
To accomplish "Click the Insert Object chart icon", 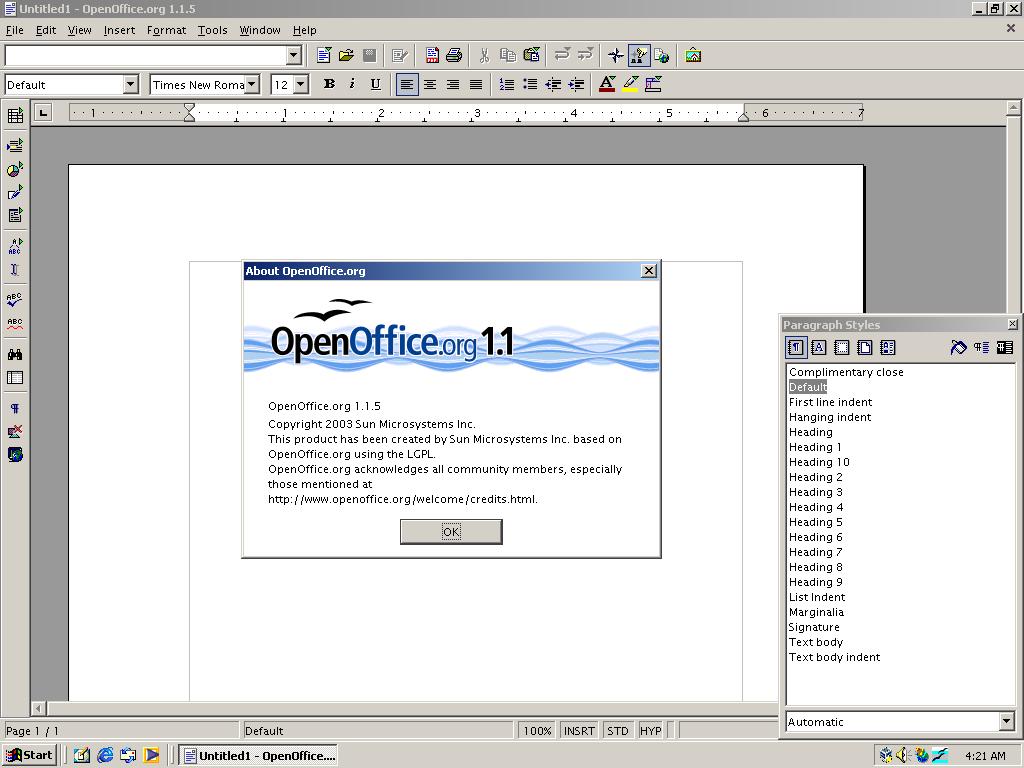I will pyautogui.click(x=15, y=169).
